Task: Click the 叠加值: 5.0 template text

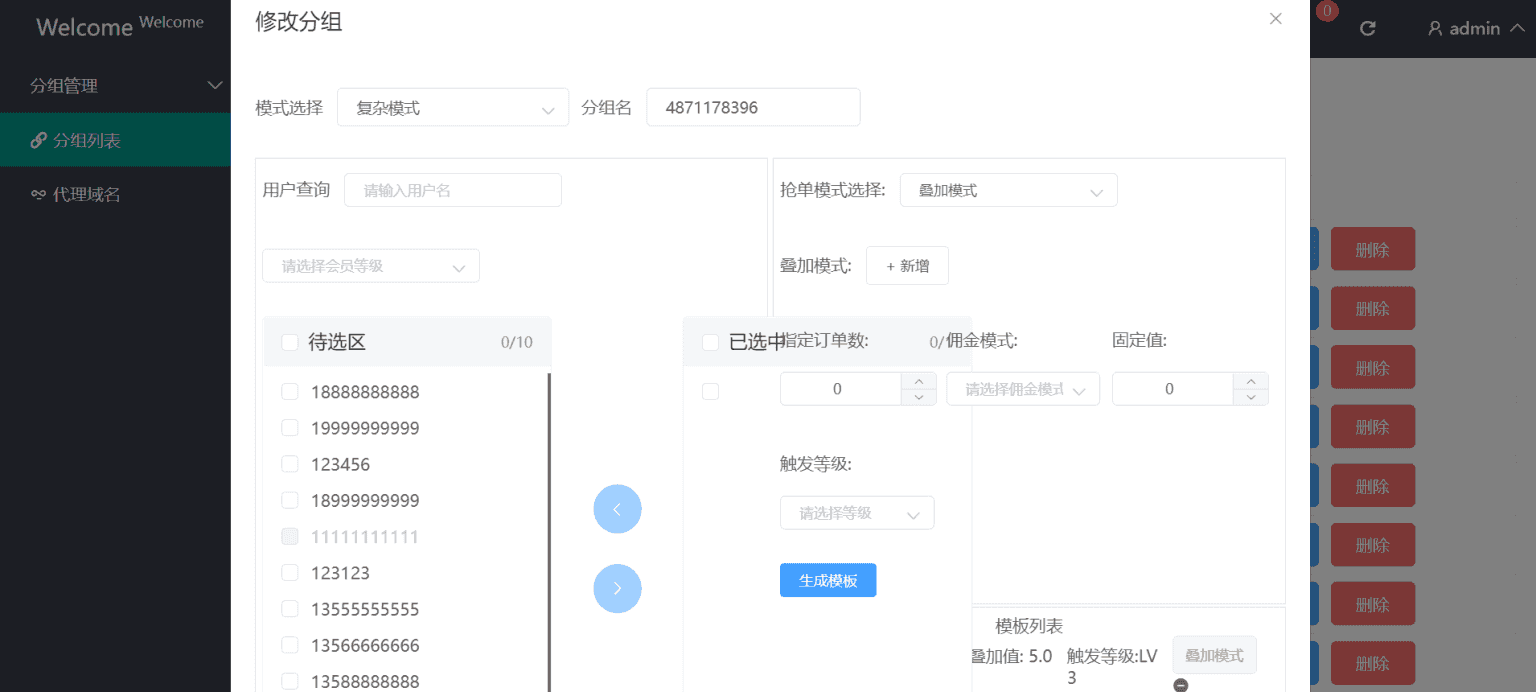Action: tap(1012, 656)
